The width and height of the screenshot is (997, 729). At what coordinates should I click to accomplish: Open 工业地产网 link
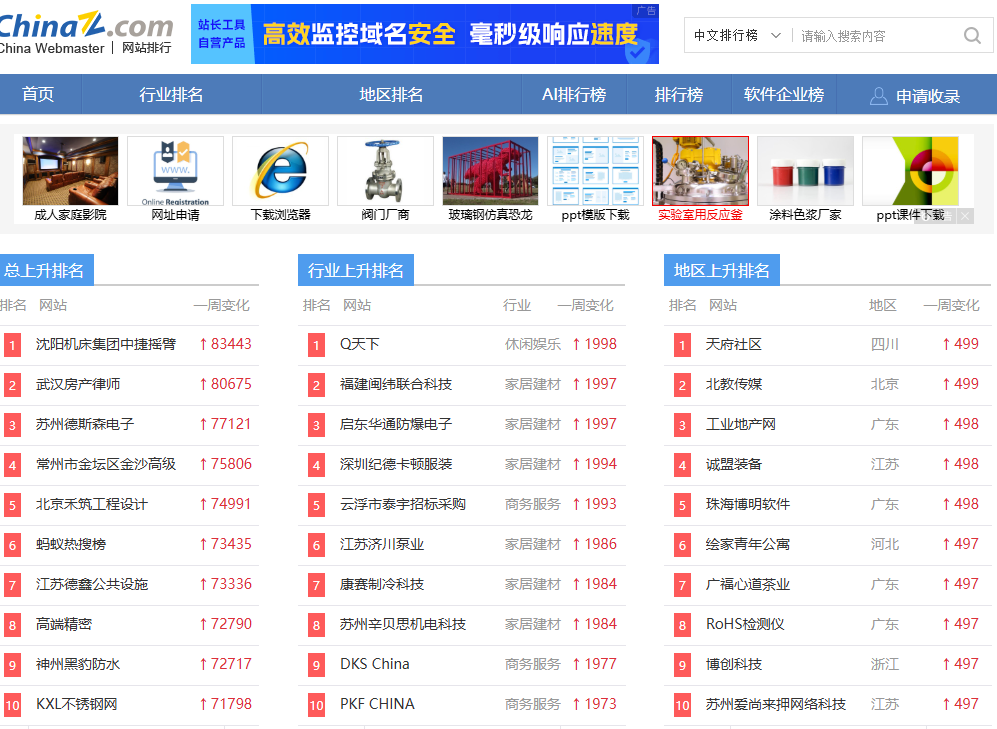click(x=740, y=424)
